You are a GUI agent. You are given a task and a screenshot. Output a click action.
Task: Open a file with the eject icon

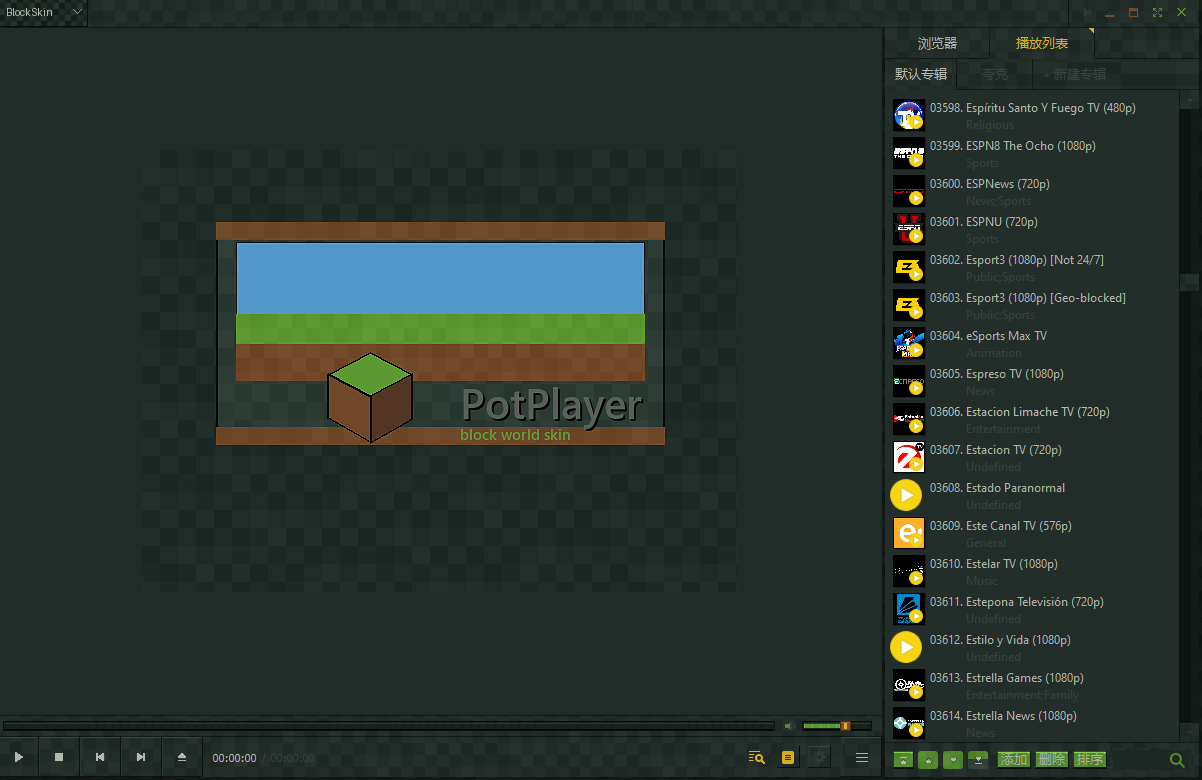pos(182,758)
